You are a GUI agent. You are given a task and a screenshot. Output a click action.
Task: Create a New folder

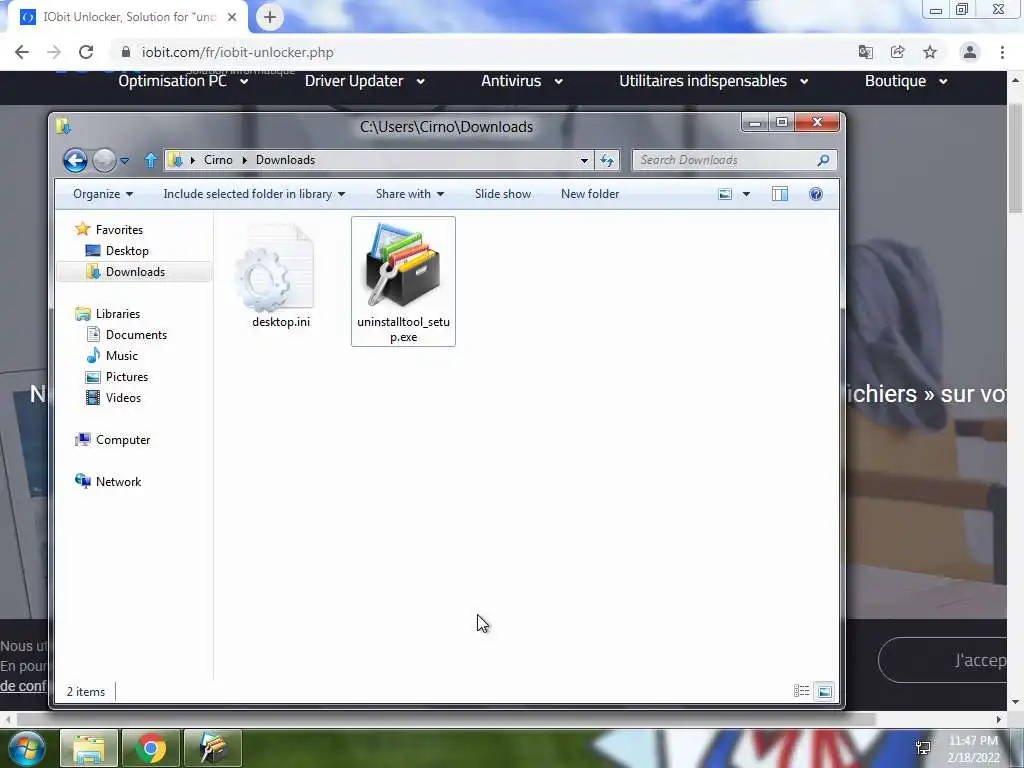tap(590, 194)
